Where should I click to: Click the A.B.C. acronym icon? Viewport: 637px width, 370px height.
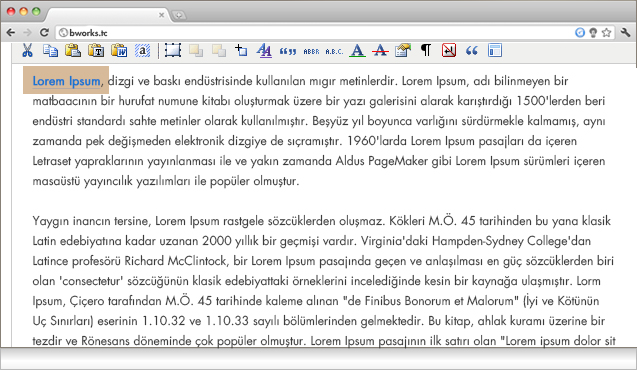pos(334,52)
